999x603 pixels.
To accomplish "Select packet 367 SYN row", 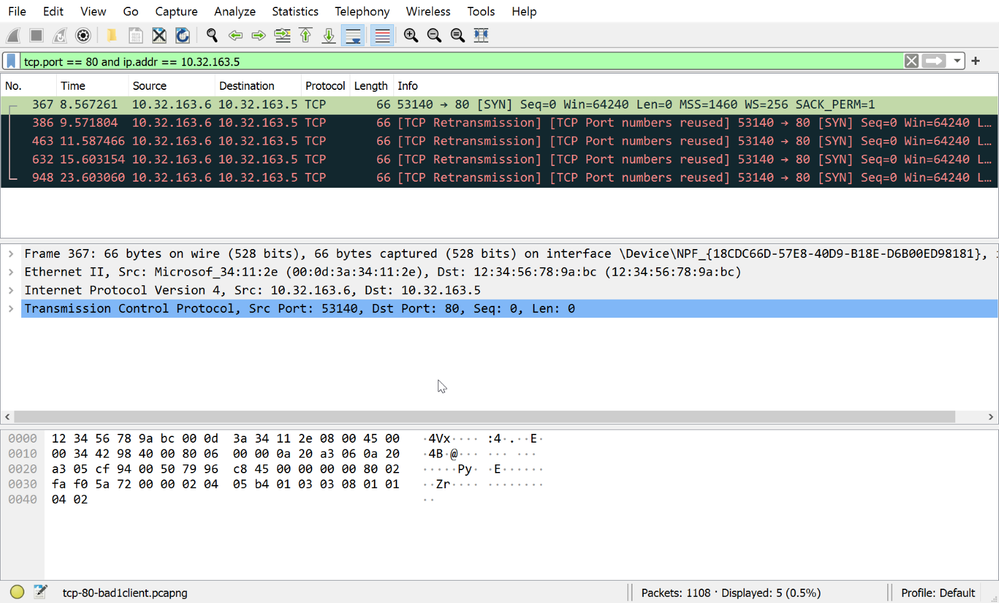I will [499, 105].
